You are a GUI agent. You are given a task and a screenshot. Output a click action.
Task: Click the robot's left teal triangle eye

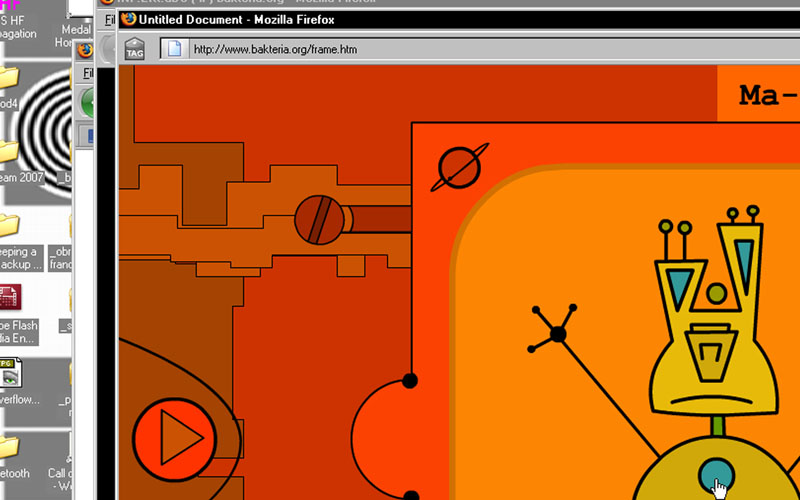click(680, 284)
